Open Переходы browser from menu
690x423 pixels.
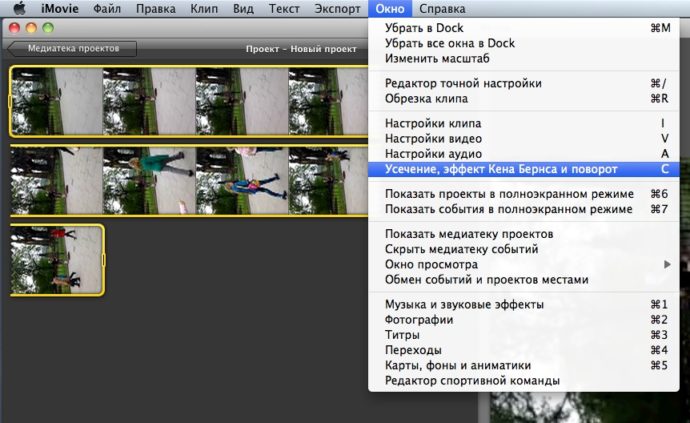[x=524, y=350]
